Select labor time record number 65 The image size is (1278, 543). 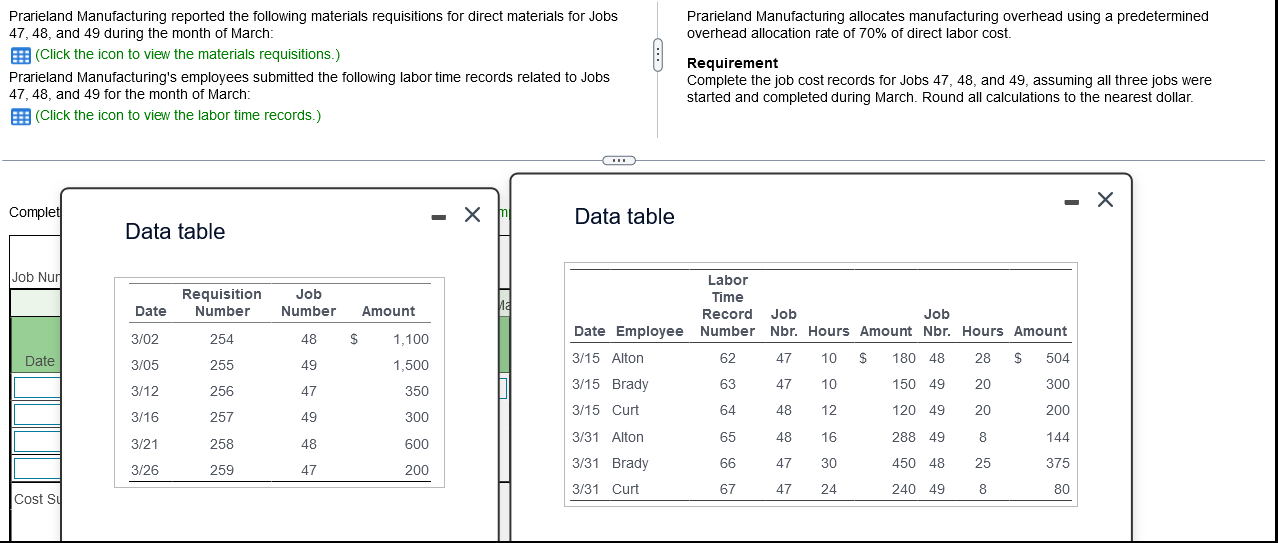click(728, 437)
